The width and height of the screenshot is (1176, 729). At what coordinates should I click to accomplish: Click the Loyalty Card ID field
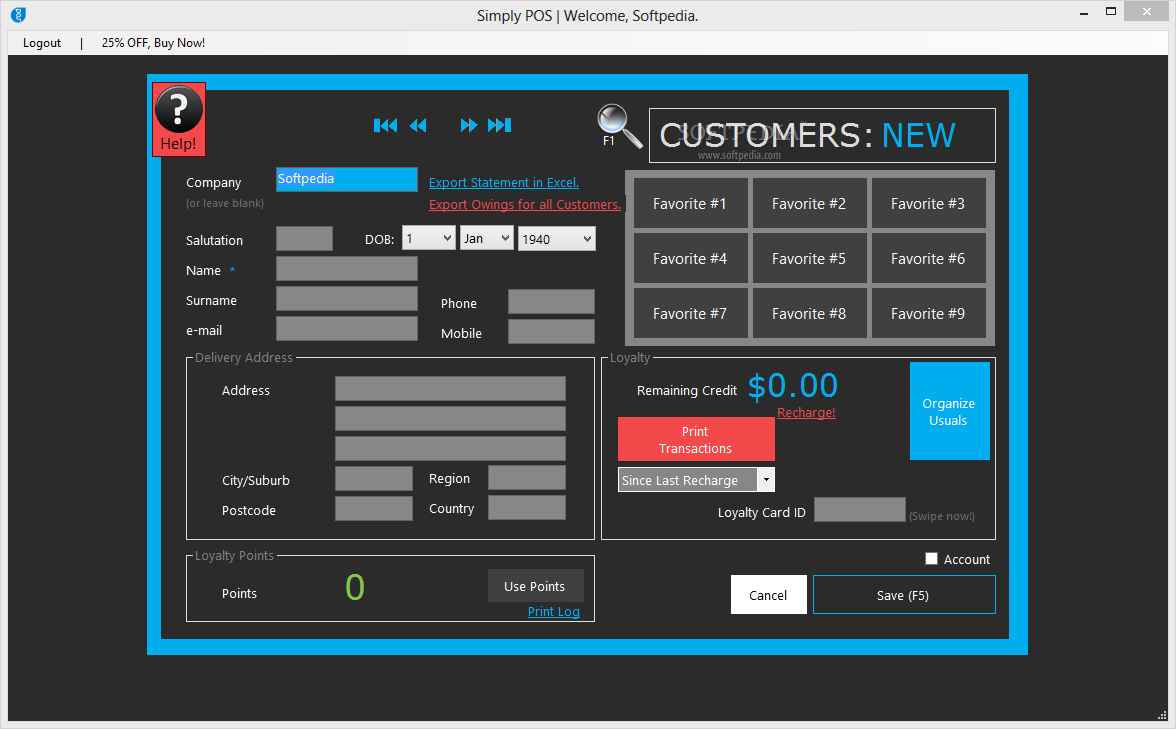pyautogui.click(x=860, y=510)
